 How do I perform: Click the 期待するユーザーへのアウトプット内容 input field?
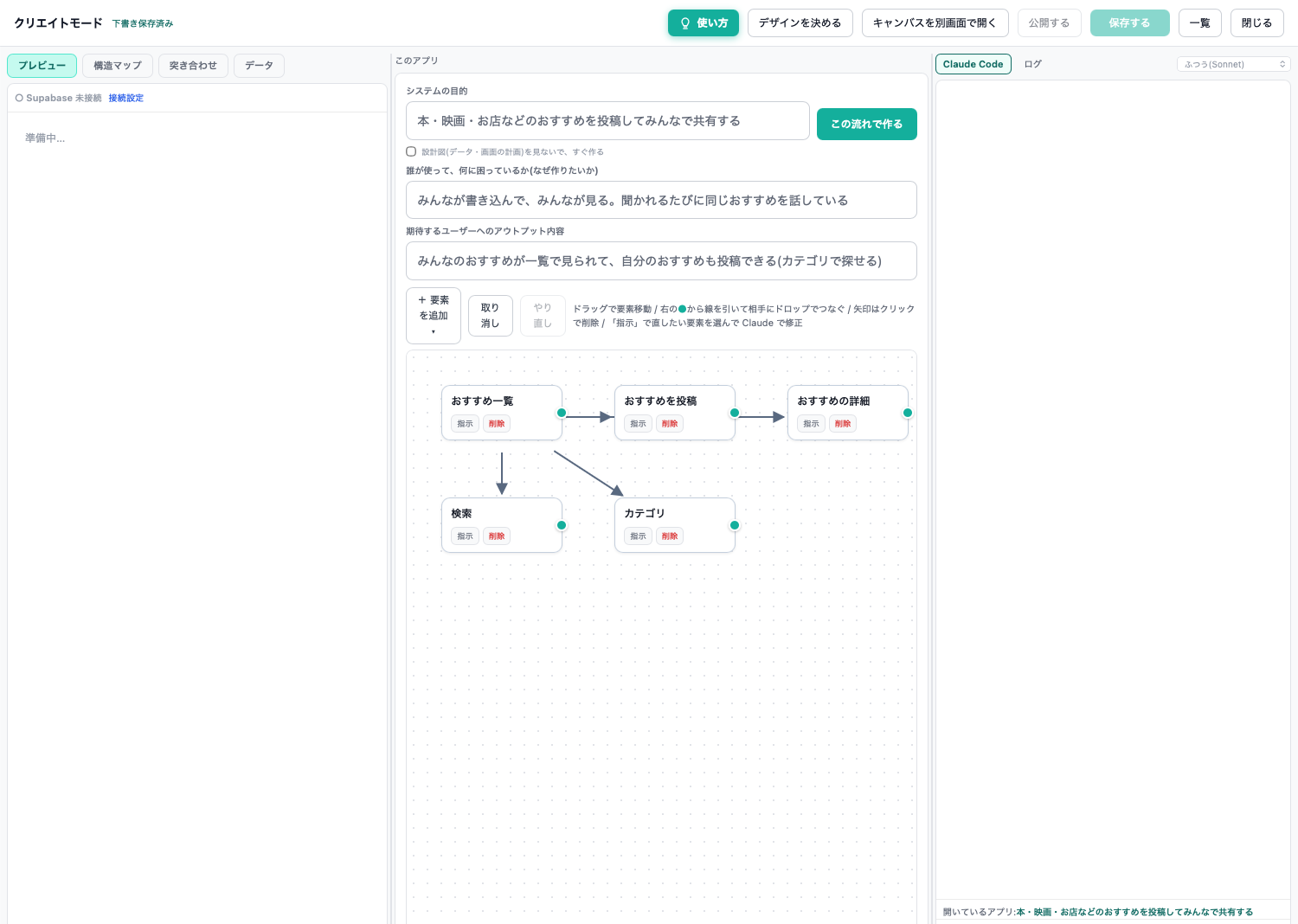[661, 260]
